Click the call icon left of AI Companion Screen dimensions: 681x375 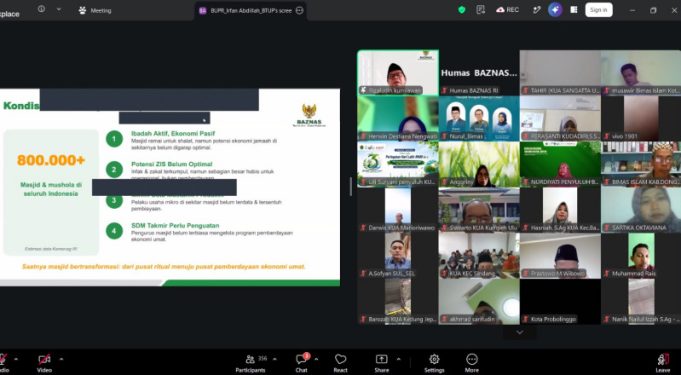pos(537,10)
